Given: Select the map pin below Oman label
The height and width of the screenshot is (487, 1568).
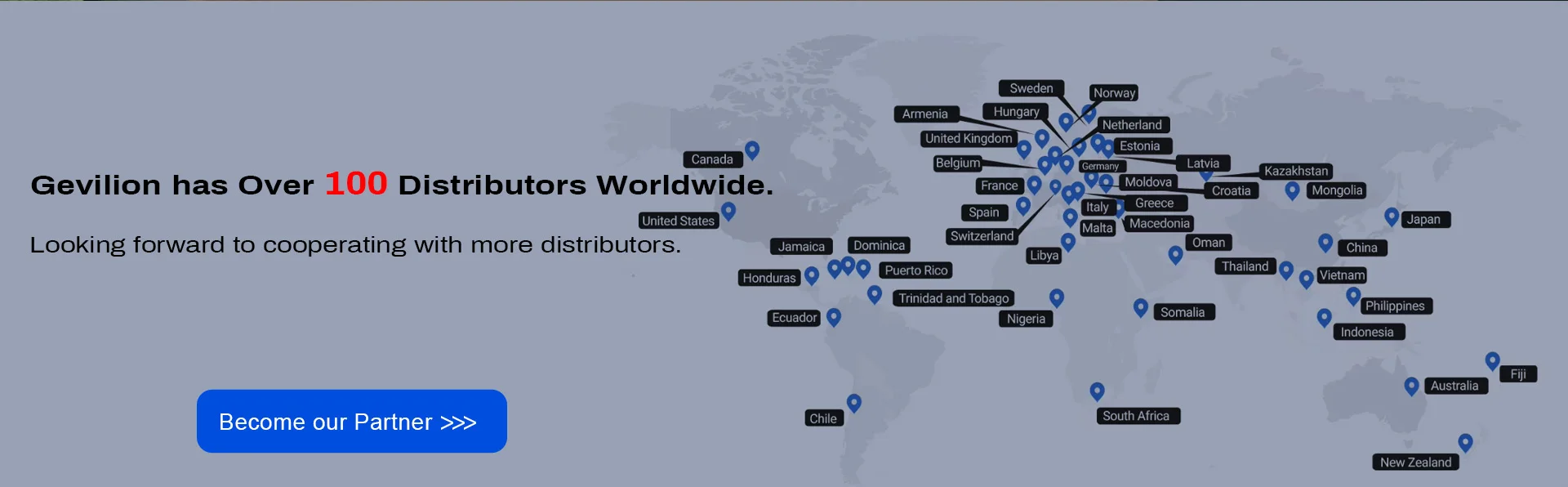Looking at the screenshot, I should click(x=1175, y=255).
